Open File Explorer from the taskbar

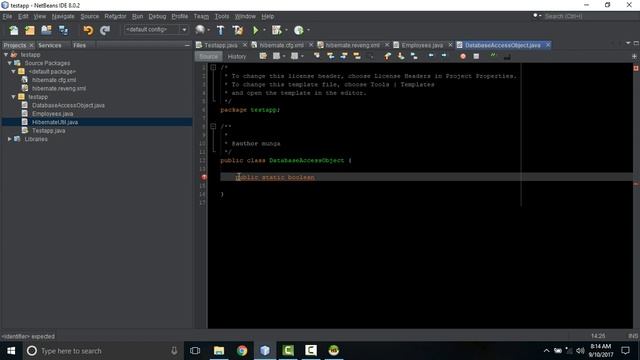coord(219,351)
